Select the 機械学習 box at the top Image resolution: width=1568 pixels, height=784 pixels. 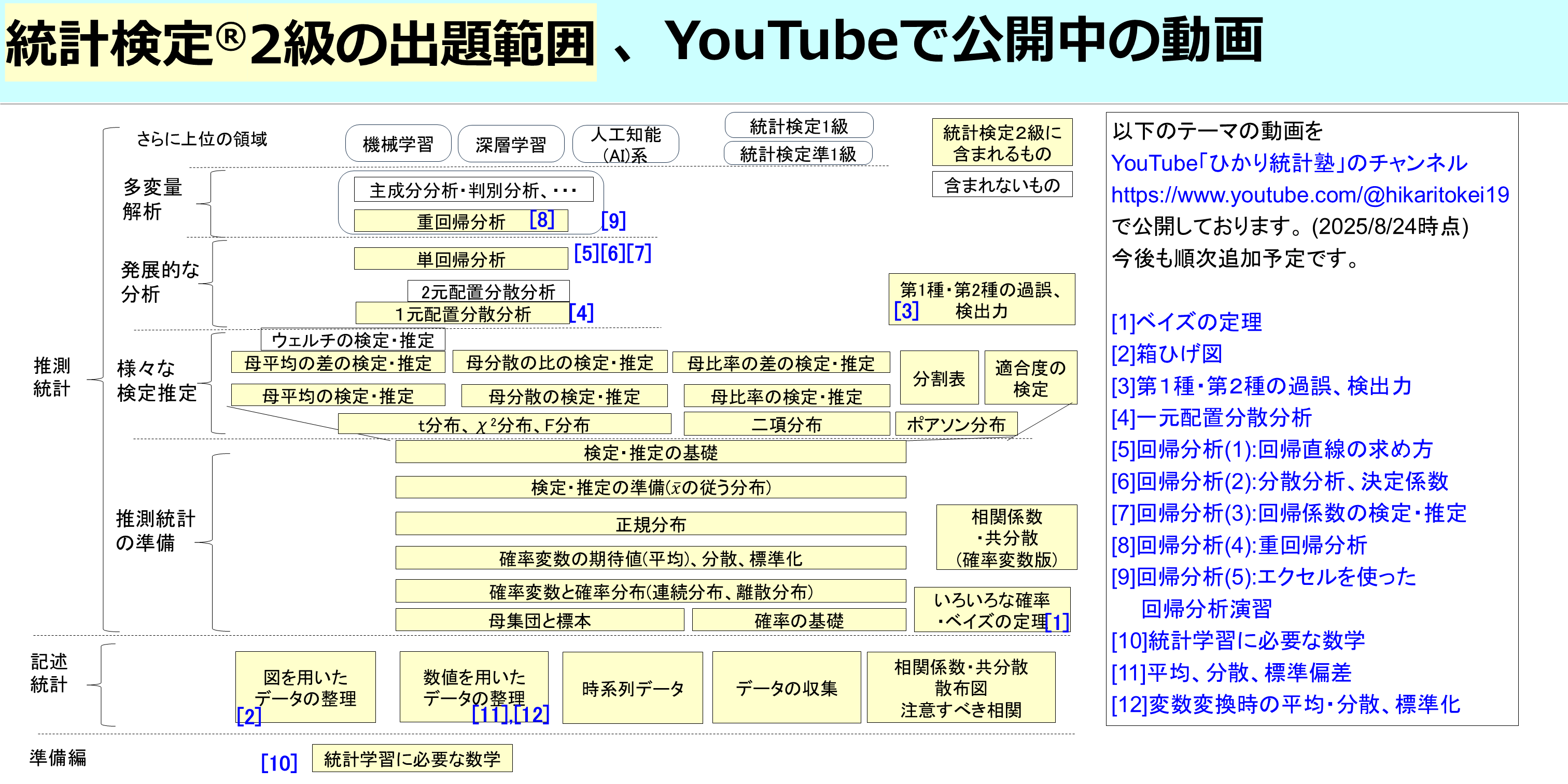pos(398,144)
